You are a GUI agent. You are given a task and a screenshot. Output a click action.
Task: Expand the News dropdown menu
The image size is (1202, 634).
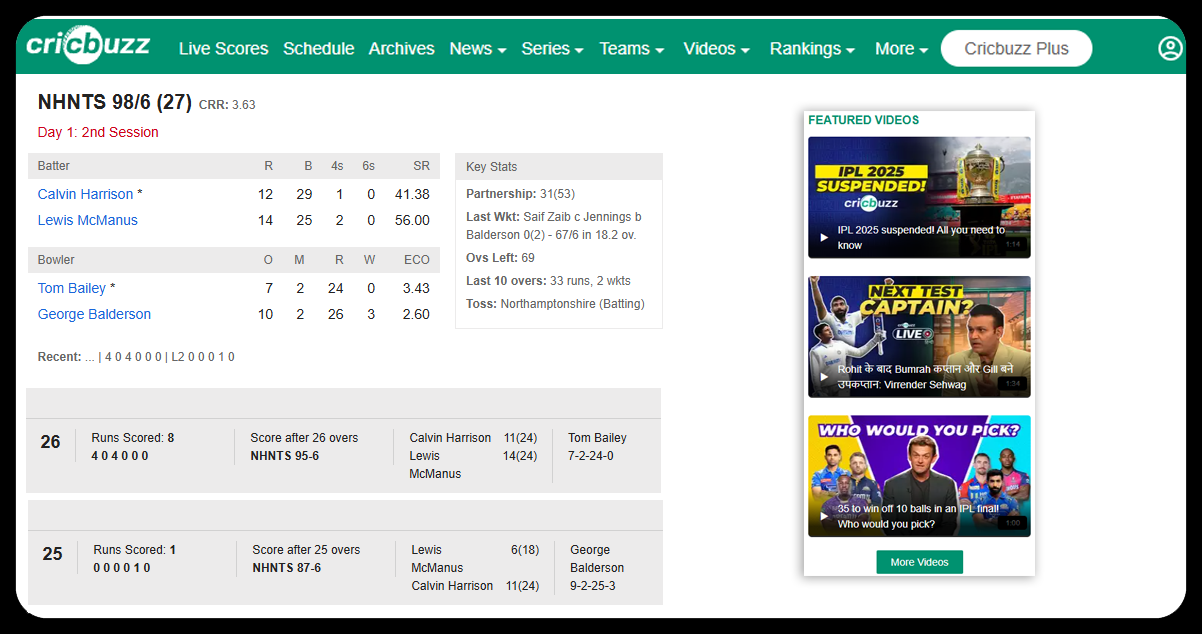[x=477, y=49]
